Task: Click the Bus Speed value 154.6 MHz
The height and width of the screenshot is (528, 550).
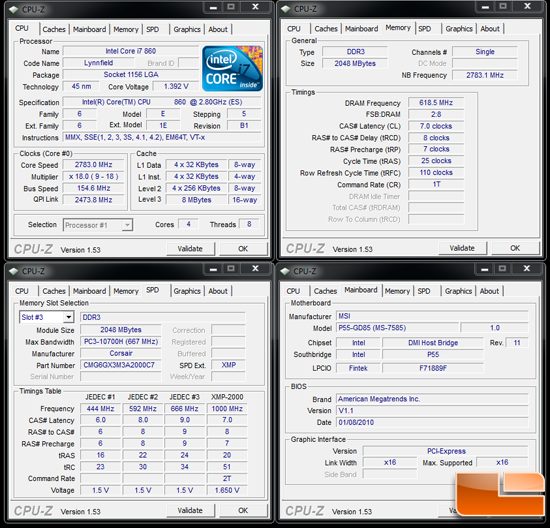Action: pyautogui.click(x=93, y=188)
